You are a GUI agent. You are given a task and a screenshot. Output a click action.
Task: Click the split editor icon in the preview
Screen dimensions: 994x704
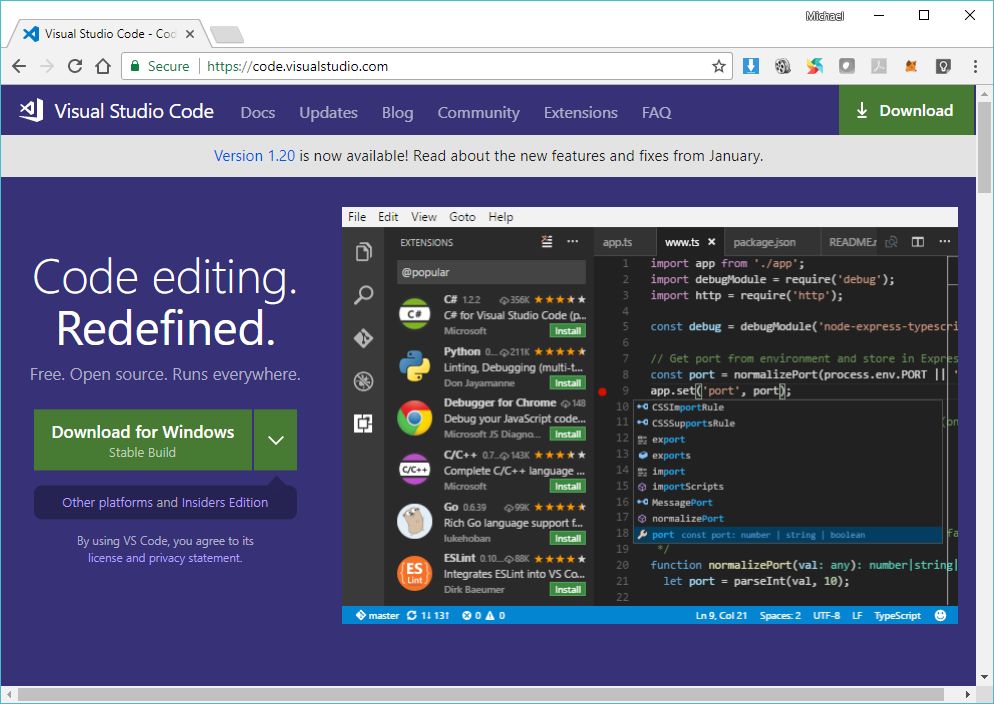[917, 242]
